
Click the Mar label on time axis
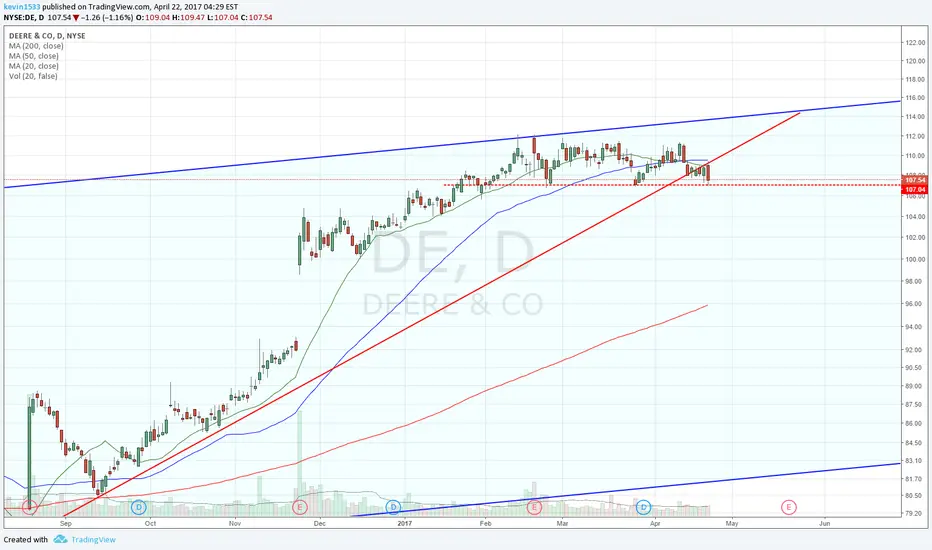click(562, 524)
